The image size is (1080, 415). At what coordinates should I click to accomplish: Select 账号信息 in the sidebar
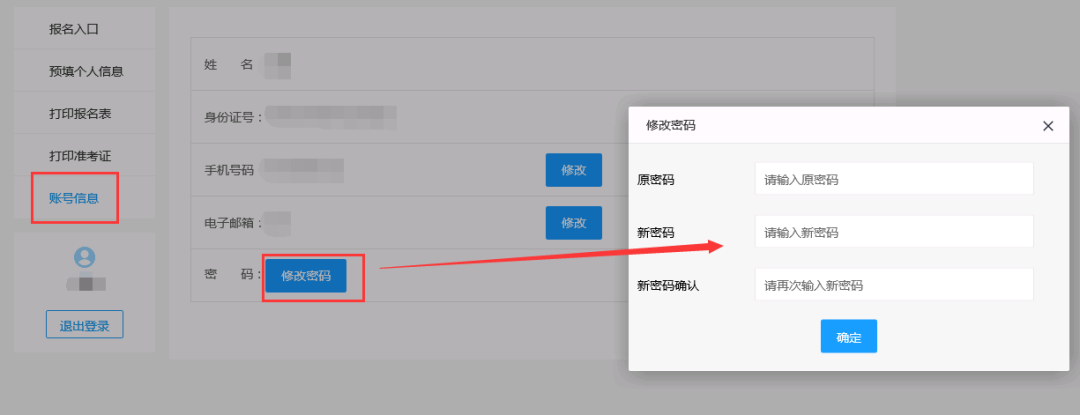[74, 198]
